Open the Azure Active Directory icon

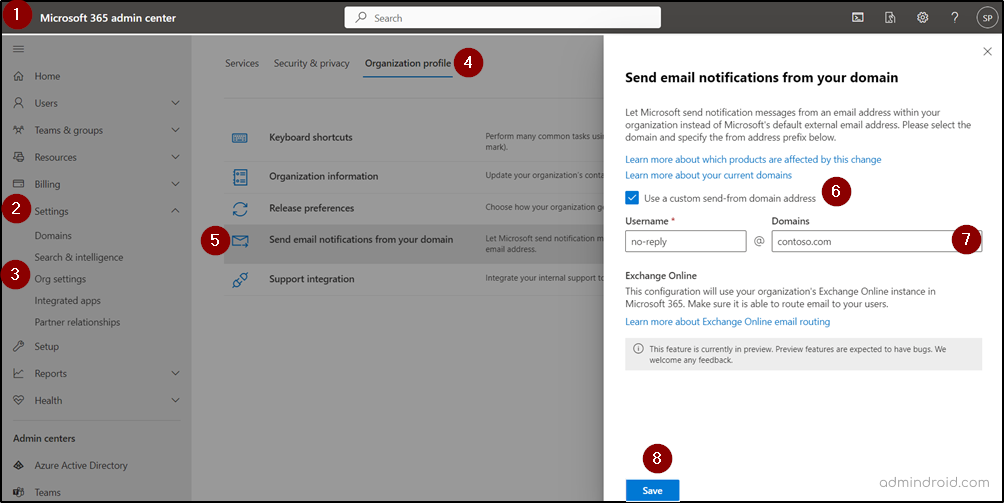click(x=19, y=465)
